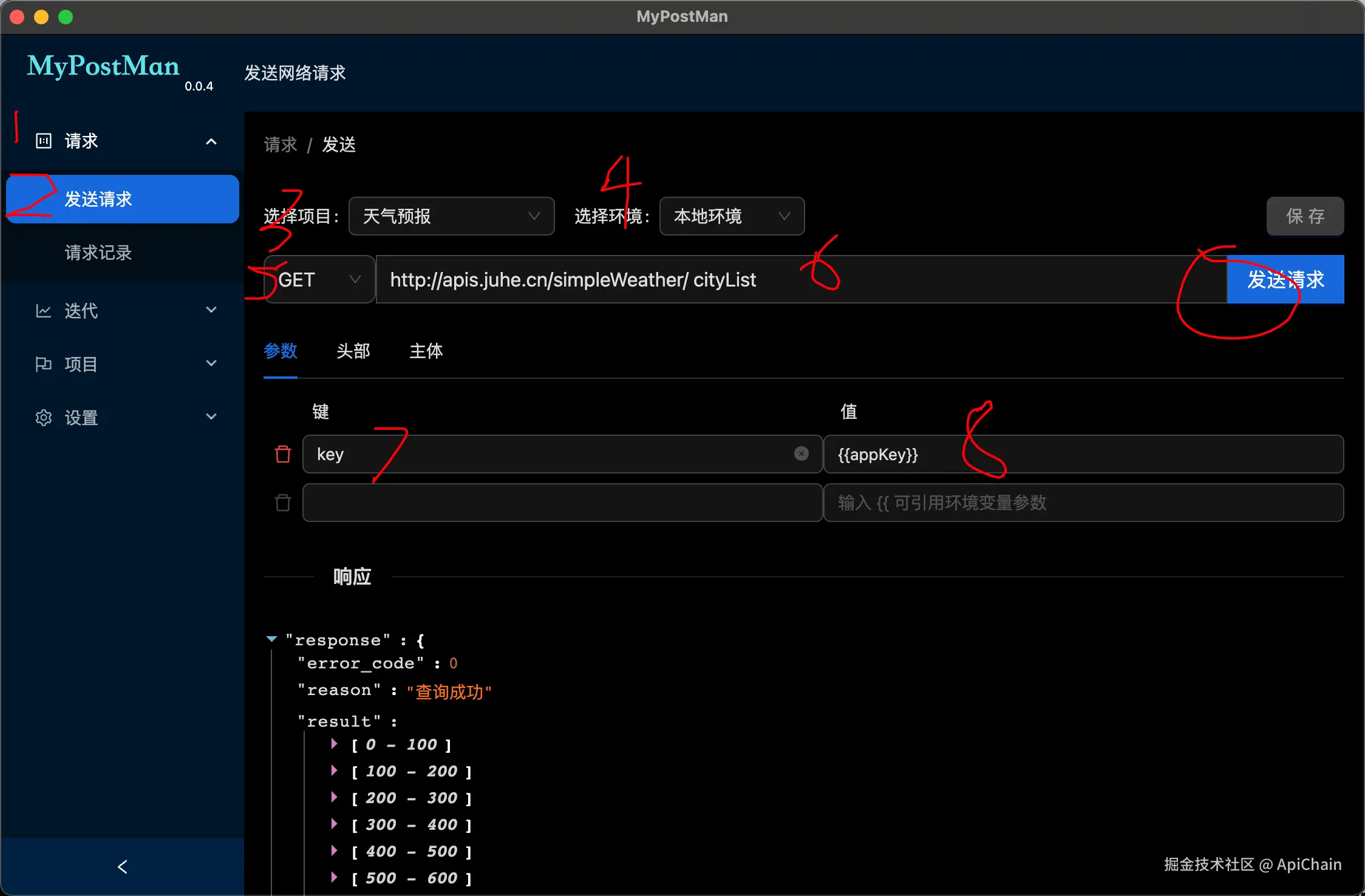Viewport: 1365px width, 896px height.
Task: Switch to the 主体 tab
Action: pyautogui.click(x=426, y=351)
